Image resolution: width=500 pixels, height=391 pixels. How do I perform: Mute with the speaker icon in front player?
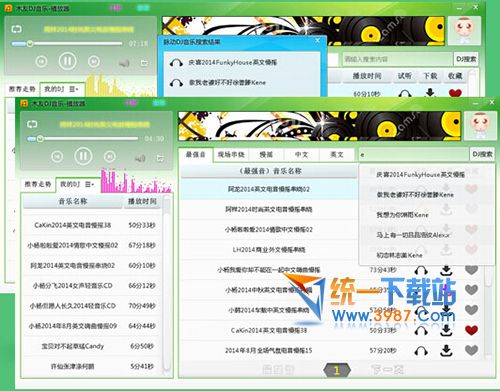[140, 158]
